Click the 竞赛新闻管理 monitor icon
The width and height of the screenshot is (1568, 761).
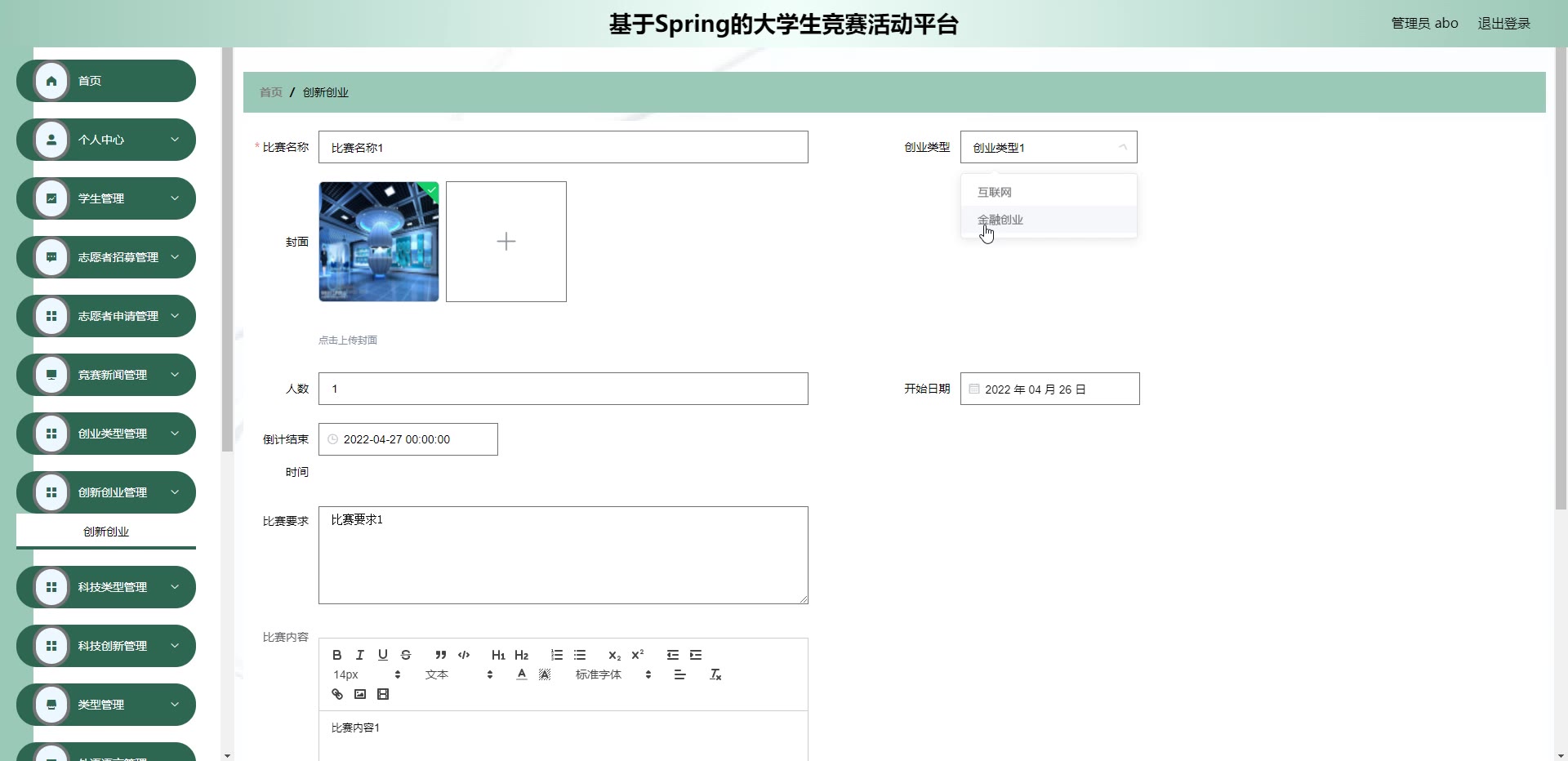[51, 375]
